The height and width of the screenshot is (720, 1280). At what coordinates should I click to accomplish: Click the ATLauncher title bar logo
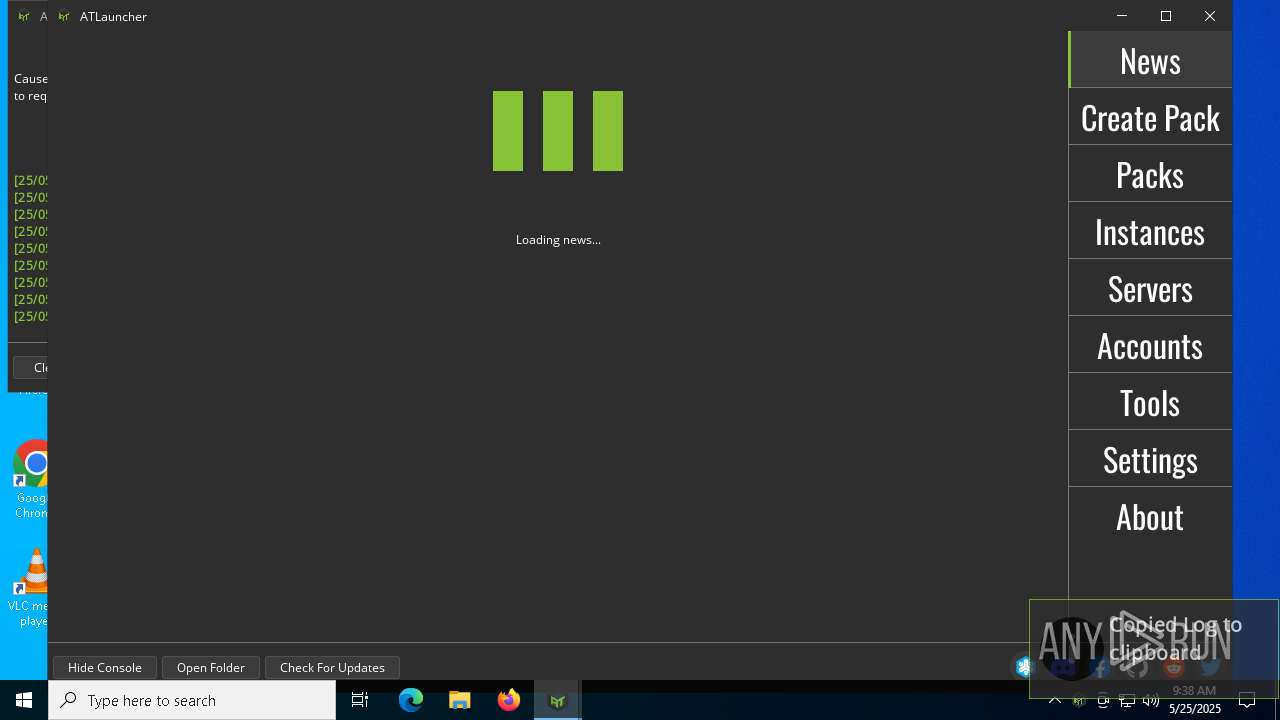click(x=64, y=16)
